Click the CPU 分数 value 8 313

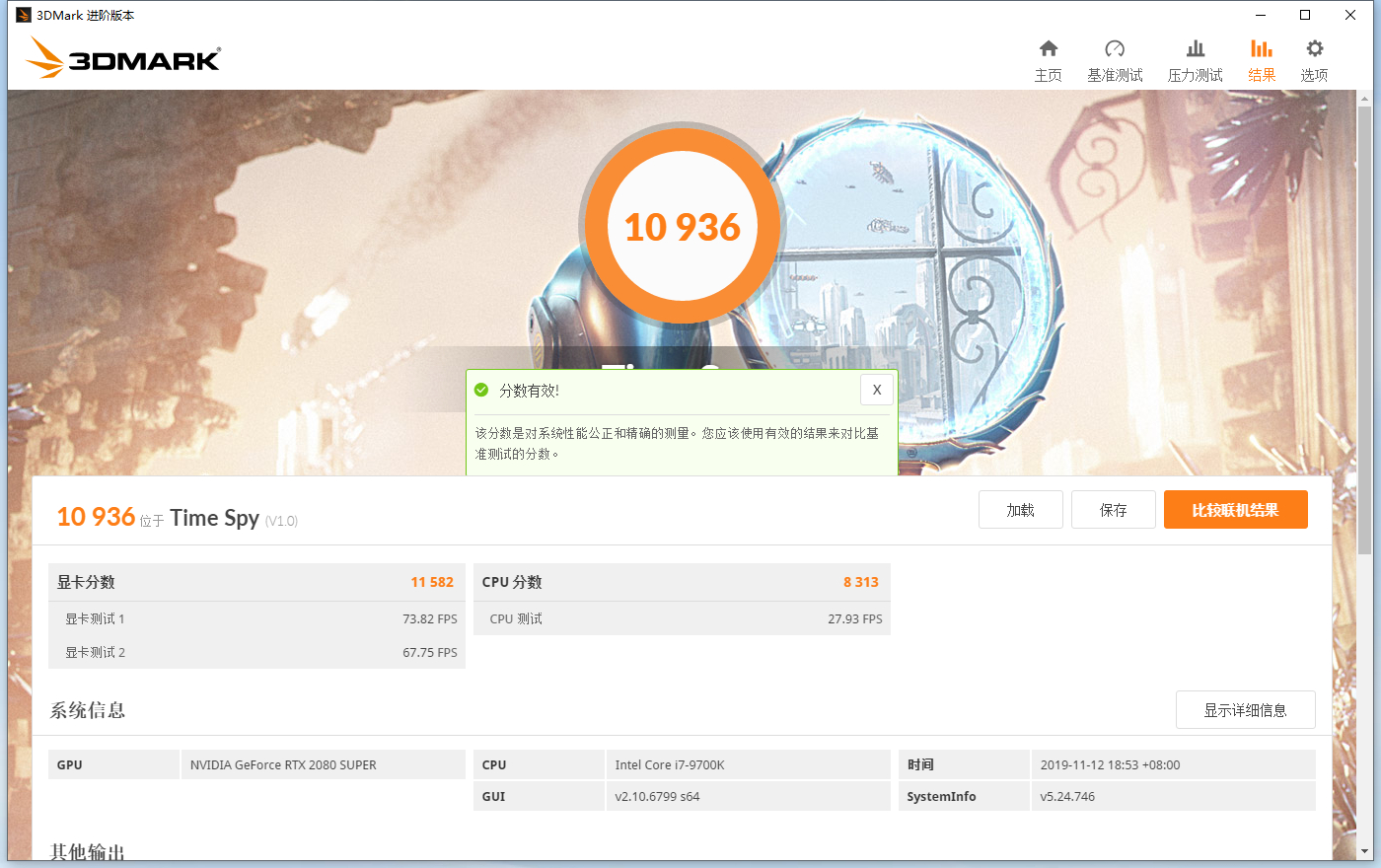click(x=861, y=582)
